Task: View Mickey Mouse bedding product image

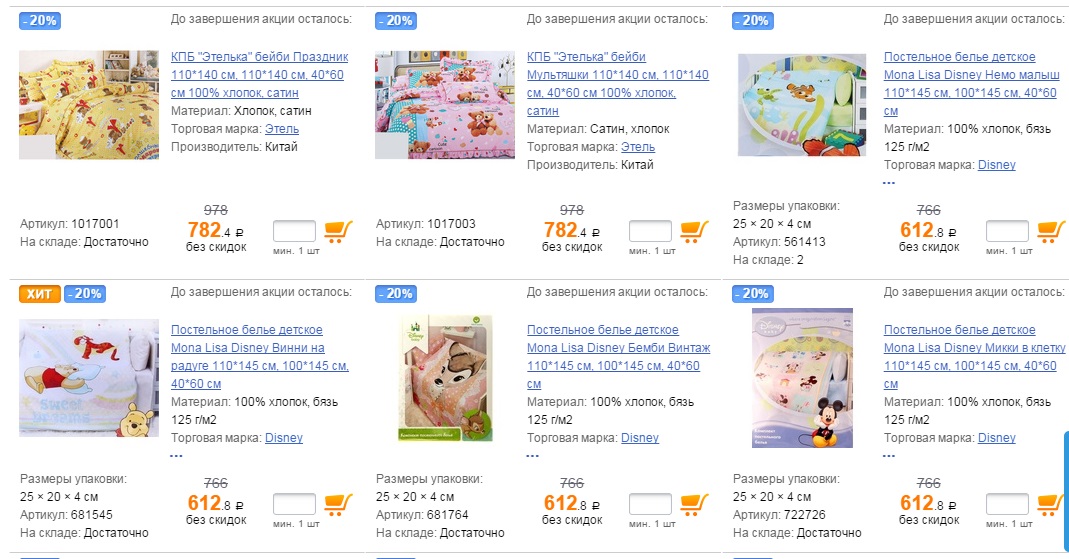Action: (802, 378)
